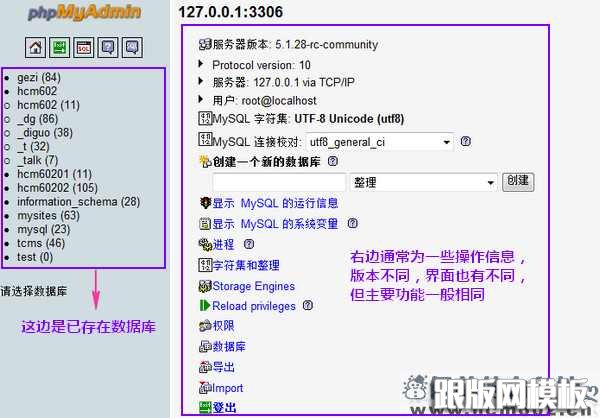Select the hcm60201 (11) database
This screenshot has width=600, height=418.
(x=54, y=174)
